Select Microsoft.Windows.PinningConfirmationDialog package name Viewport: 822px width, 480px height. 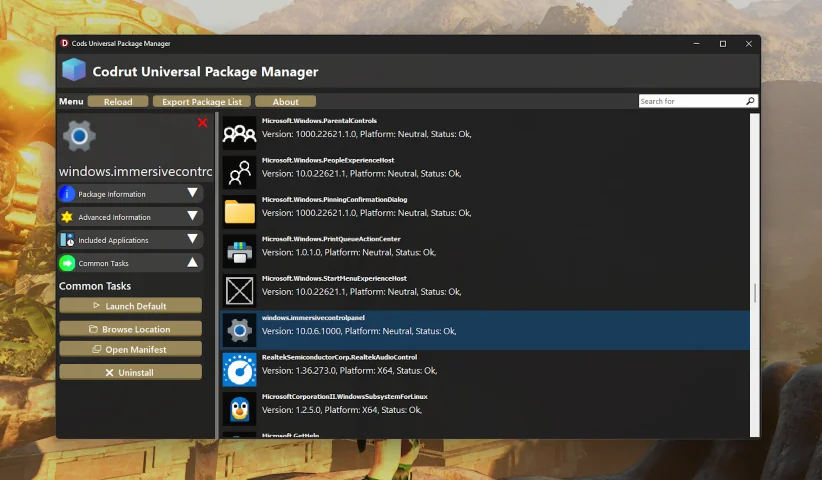click(334, 199)
